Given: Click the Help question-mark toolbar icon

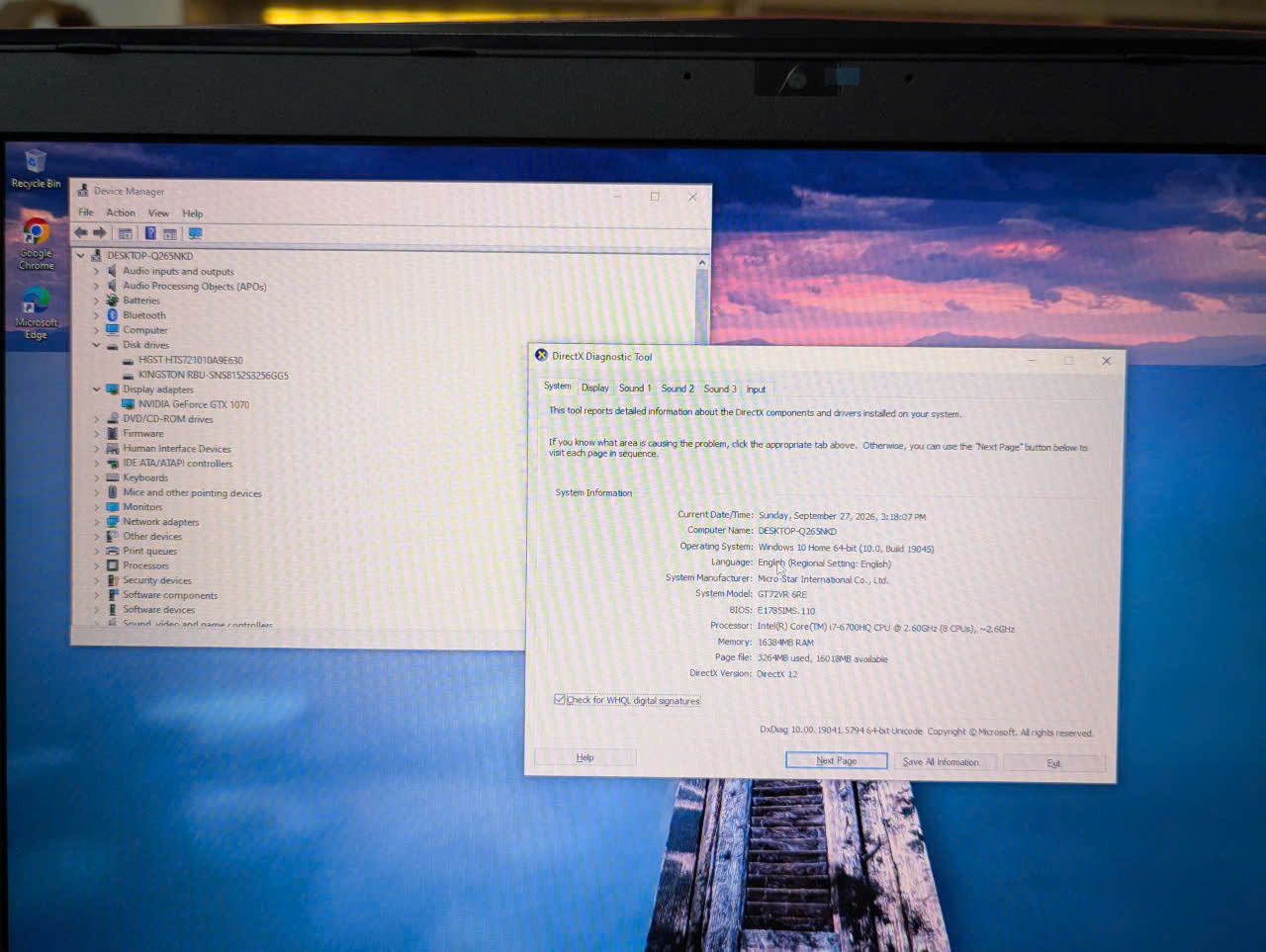Looking at the screenshot, I should (x=150, y=233).
